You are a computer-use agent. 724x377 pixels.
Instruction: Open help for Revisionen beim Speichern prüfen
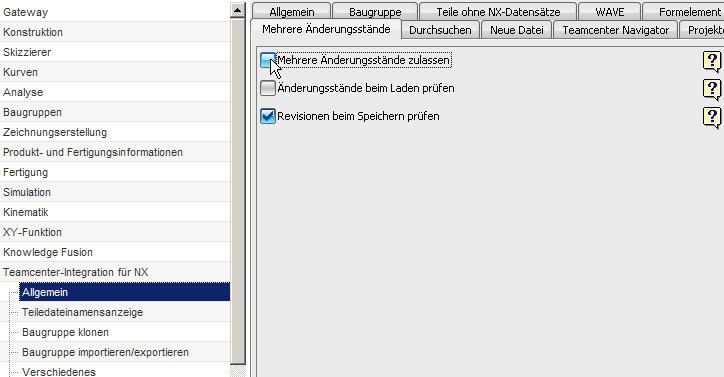712,117
